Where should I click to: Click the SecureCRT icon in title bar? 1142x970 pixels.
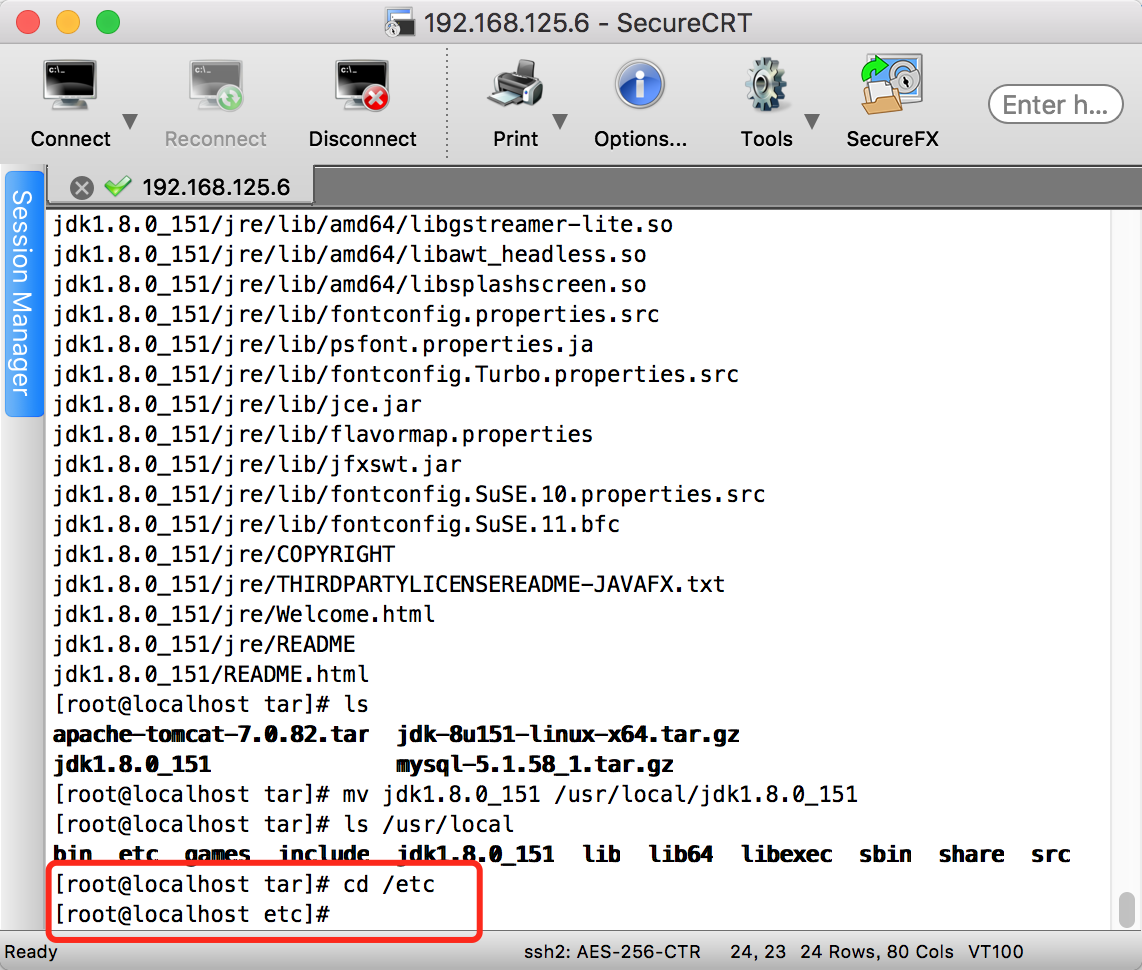pyautogui.click(x=399, y=23)
